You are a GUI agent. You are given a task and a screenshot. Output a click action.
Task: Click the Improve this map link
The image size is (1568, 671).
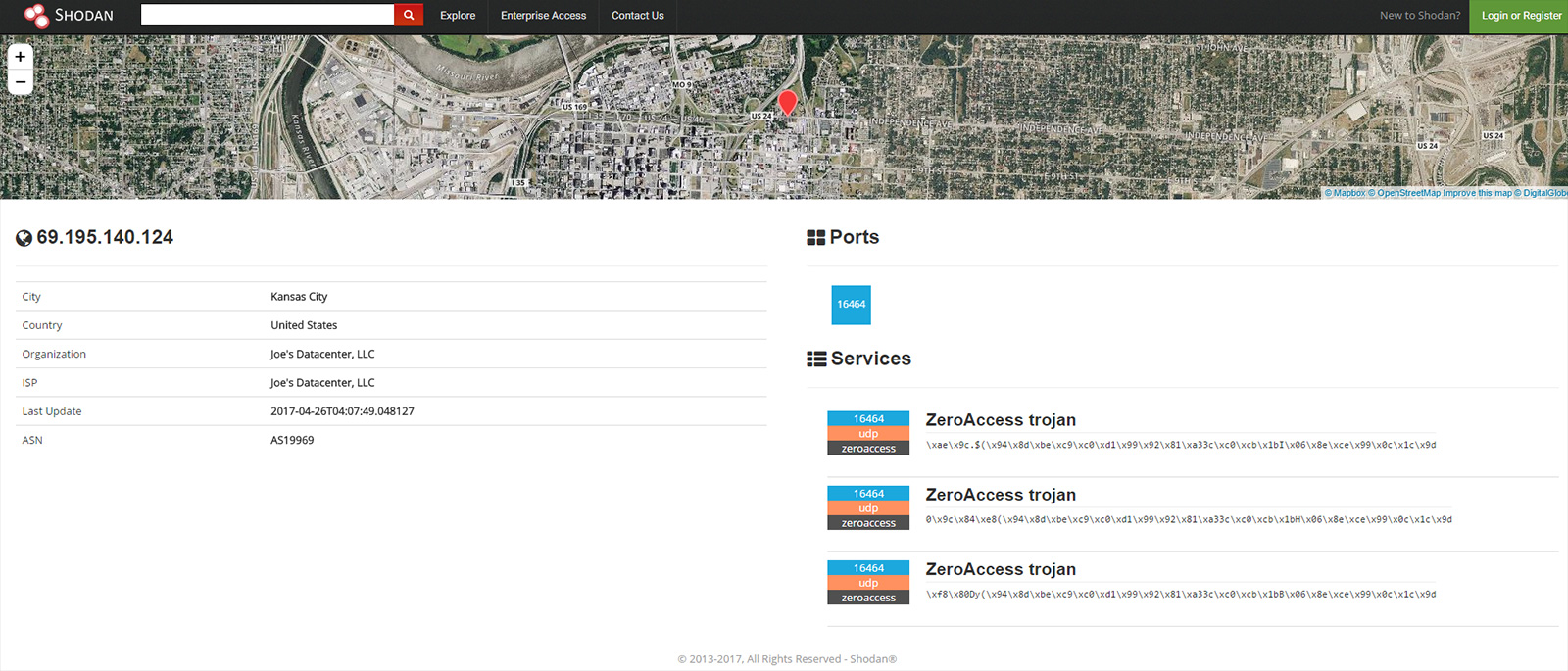click(1477, 193)
